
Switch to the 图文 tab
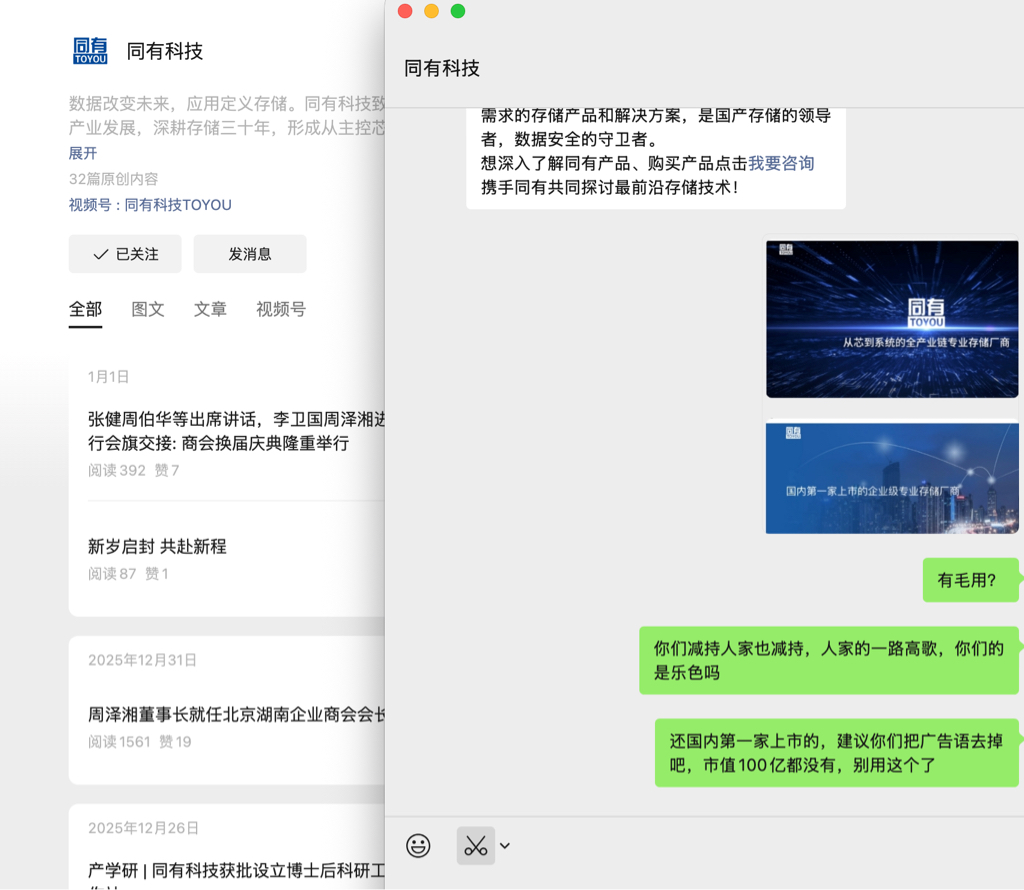point(148,309)
